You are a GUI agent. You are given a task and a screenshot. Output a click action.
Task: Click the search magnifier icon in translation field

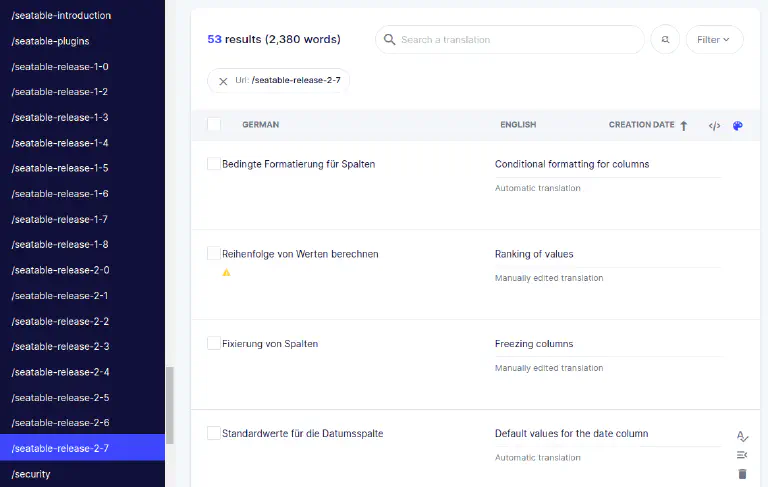pos(389,39)
